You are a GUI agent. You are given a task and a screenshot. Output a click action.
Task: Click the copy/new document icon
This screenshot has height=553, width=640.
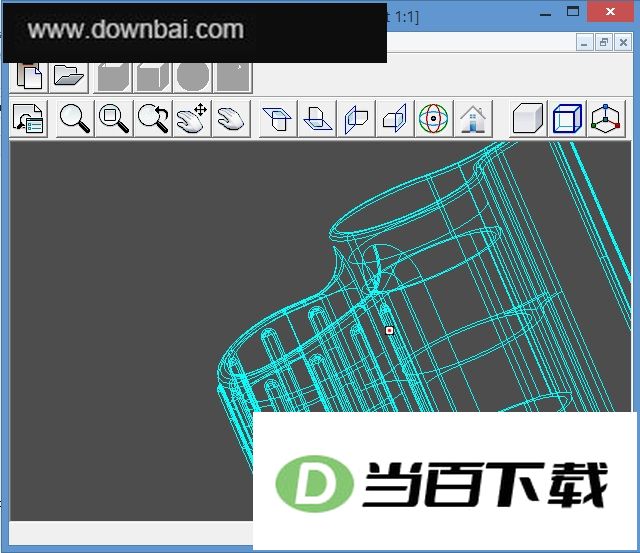pyautogui.click(x=29, y=76)
